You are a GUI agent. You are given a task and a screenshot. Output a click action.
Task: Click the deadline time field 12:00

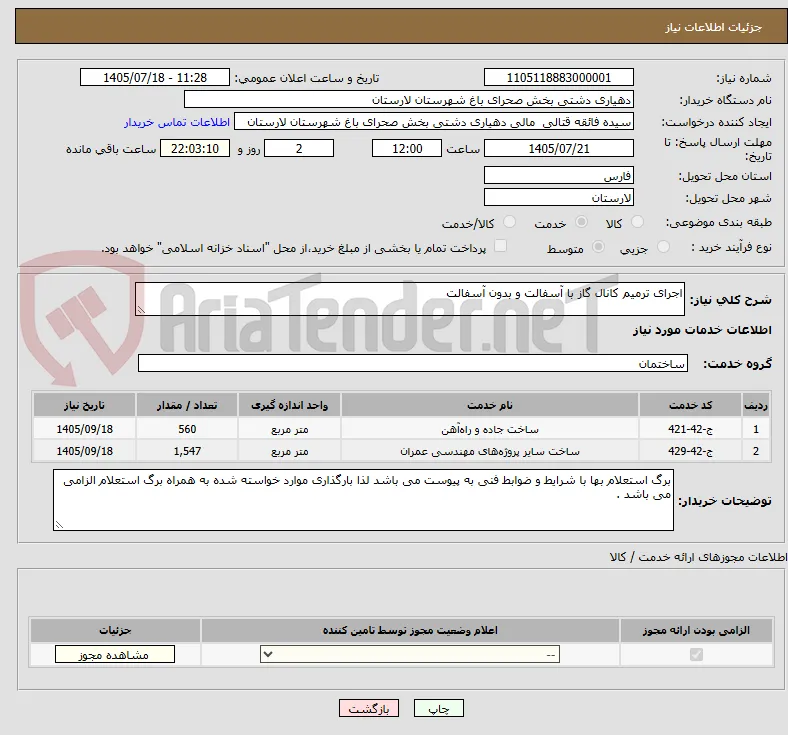407,148
